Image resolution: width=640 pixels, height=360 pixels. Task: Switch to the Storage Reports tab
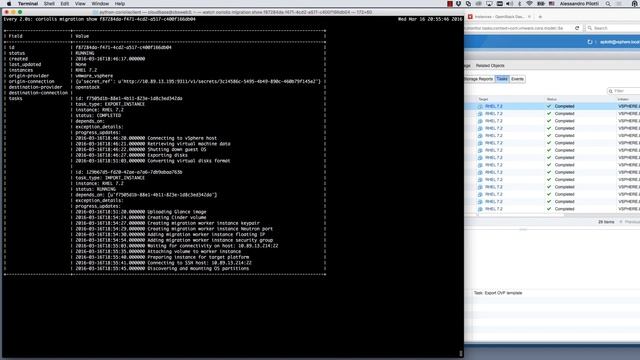(479, 79)
